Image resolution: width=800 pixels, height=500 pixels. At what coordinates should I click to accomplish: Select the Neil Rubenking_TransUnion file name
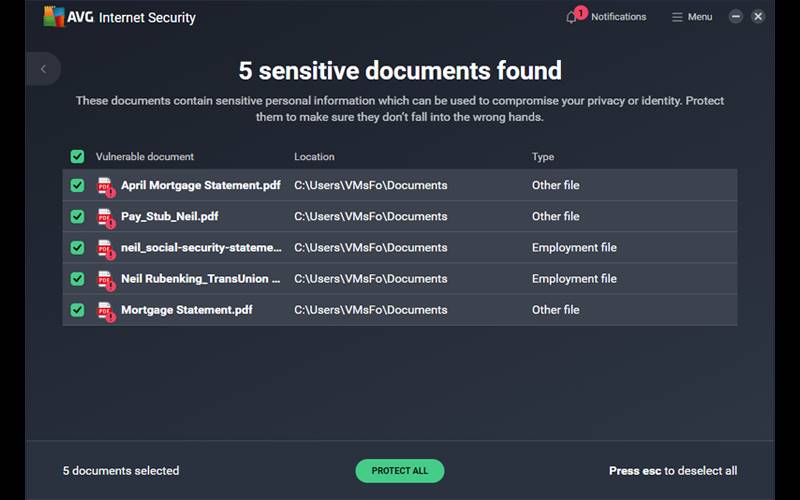(200, 279)
